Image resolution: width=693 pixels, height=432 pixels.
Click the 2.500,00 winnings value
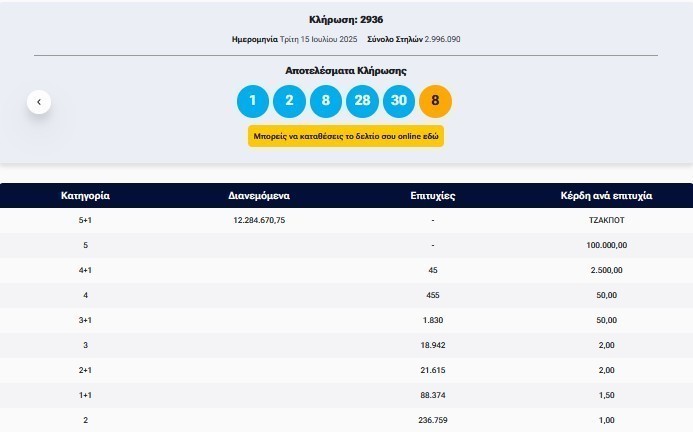coord(606,270)
